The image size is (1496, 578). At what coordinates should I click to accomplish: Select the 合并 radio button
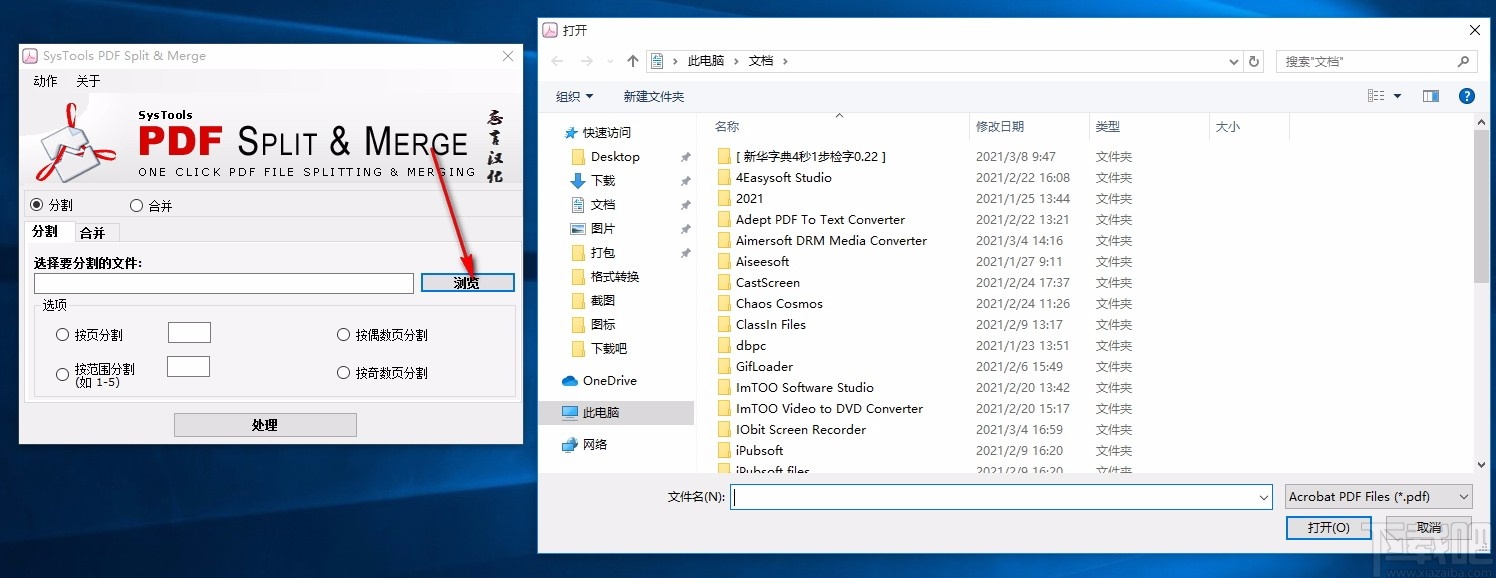pyautogui.click(x=136, y=205)
